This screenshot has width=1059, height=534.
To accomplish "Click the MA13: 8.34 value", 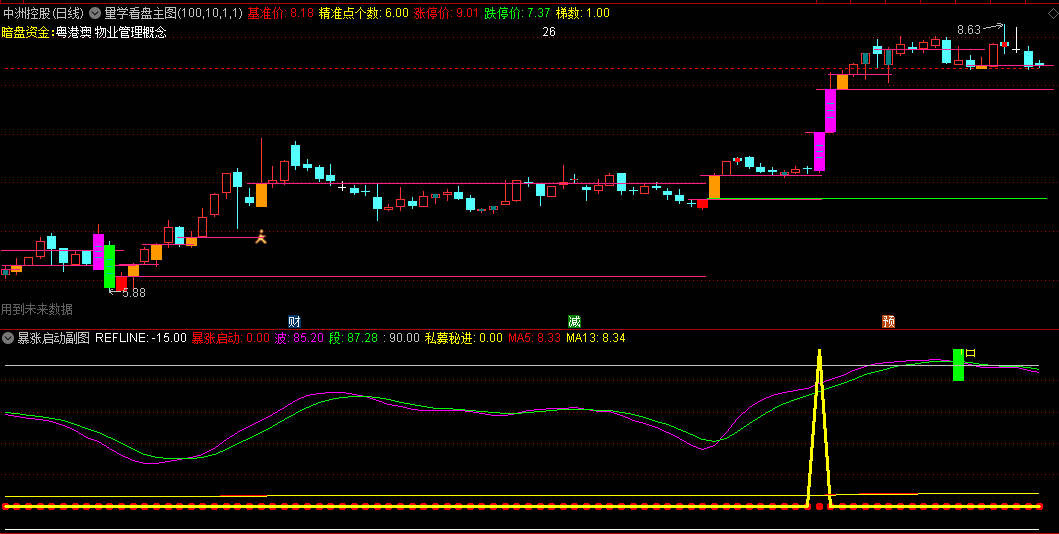I will 596,338.
